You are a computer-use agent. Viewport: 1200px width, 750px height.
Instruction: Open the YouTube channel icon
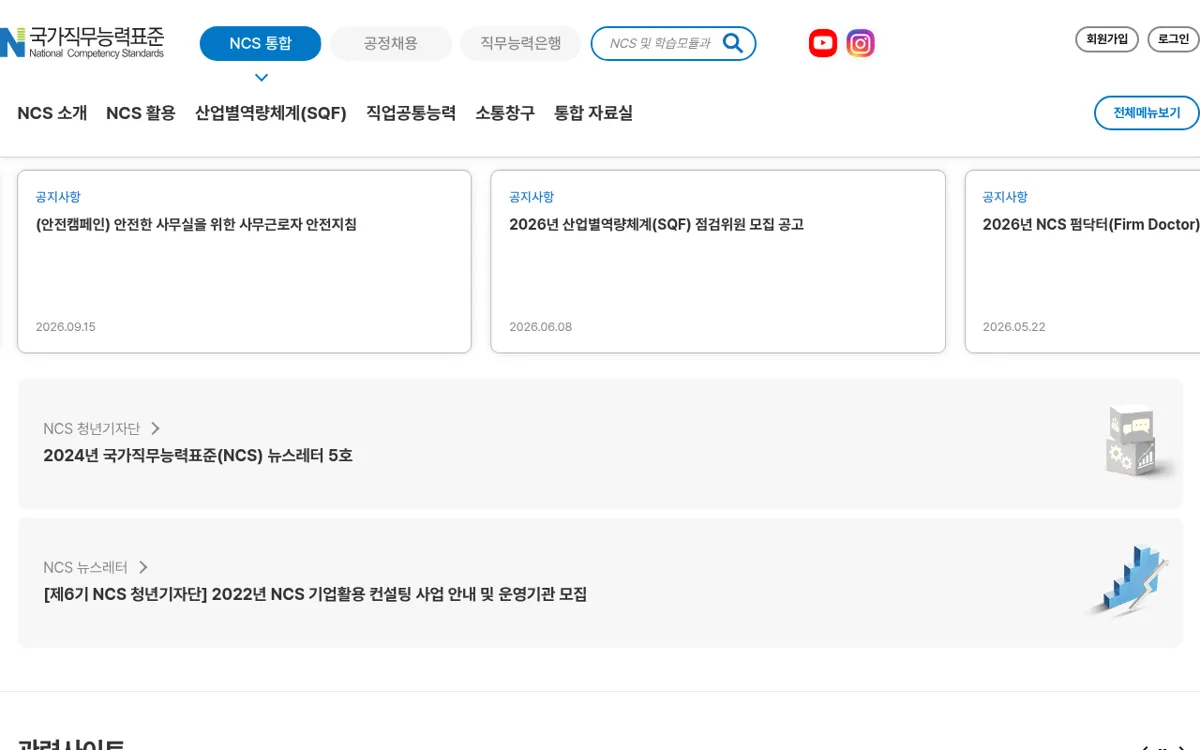823,43
